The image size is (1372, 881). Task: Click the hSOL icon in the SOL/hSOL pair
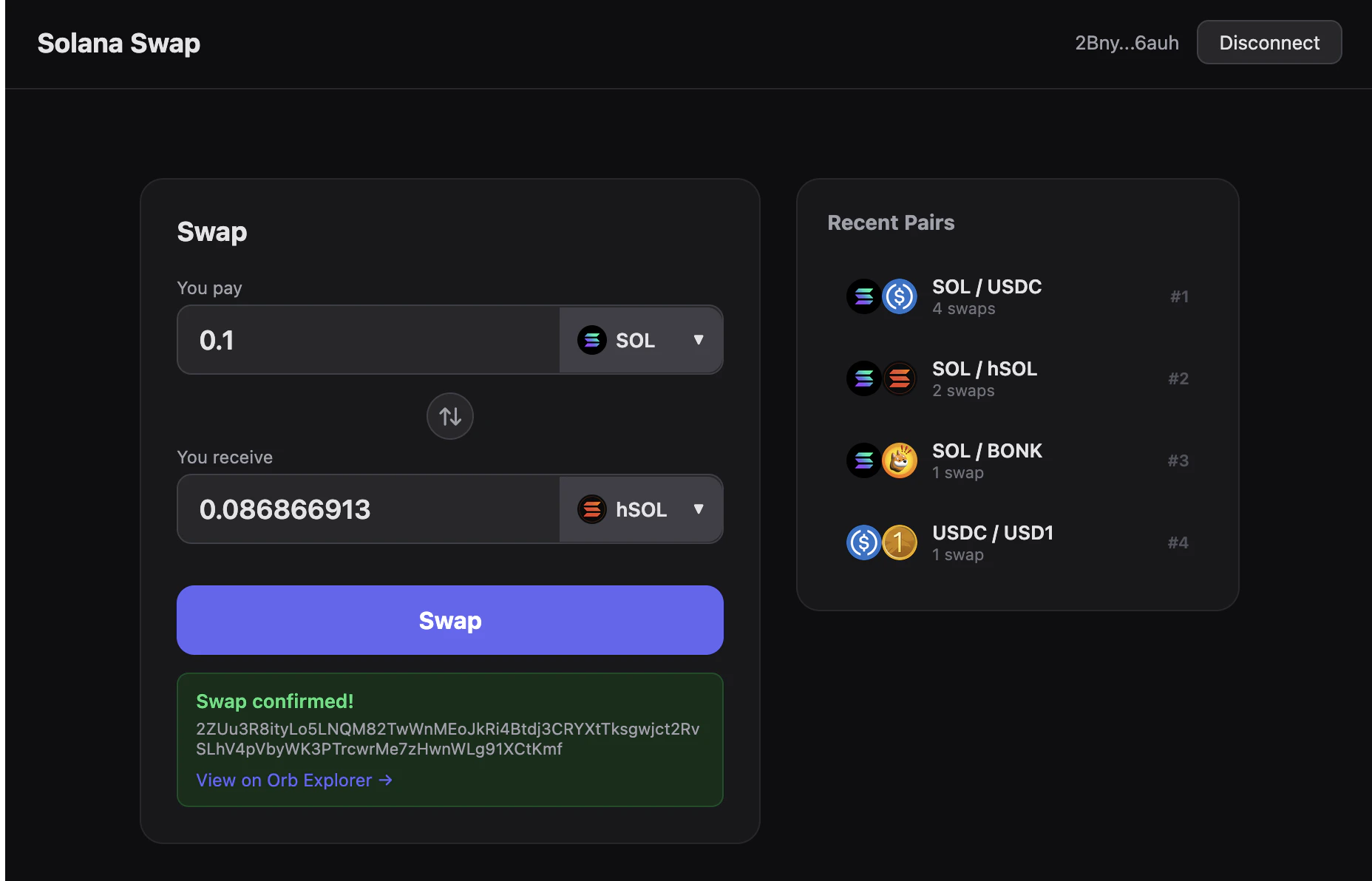(x=900, y=378)
